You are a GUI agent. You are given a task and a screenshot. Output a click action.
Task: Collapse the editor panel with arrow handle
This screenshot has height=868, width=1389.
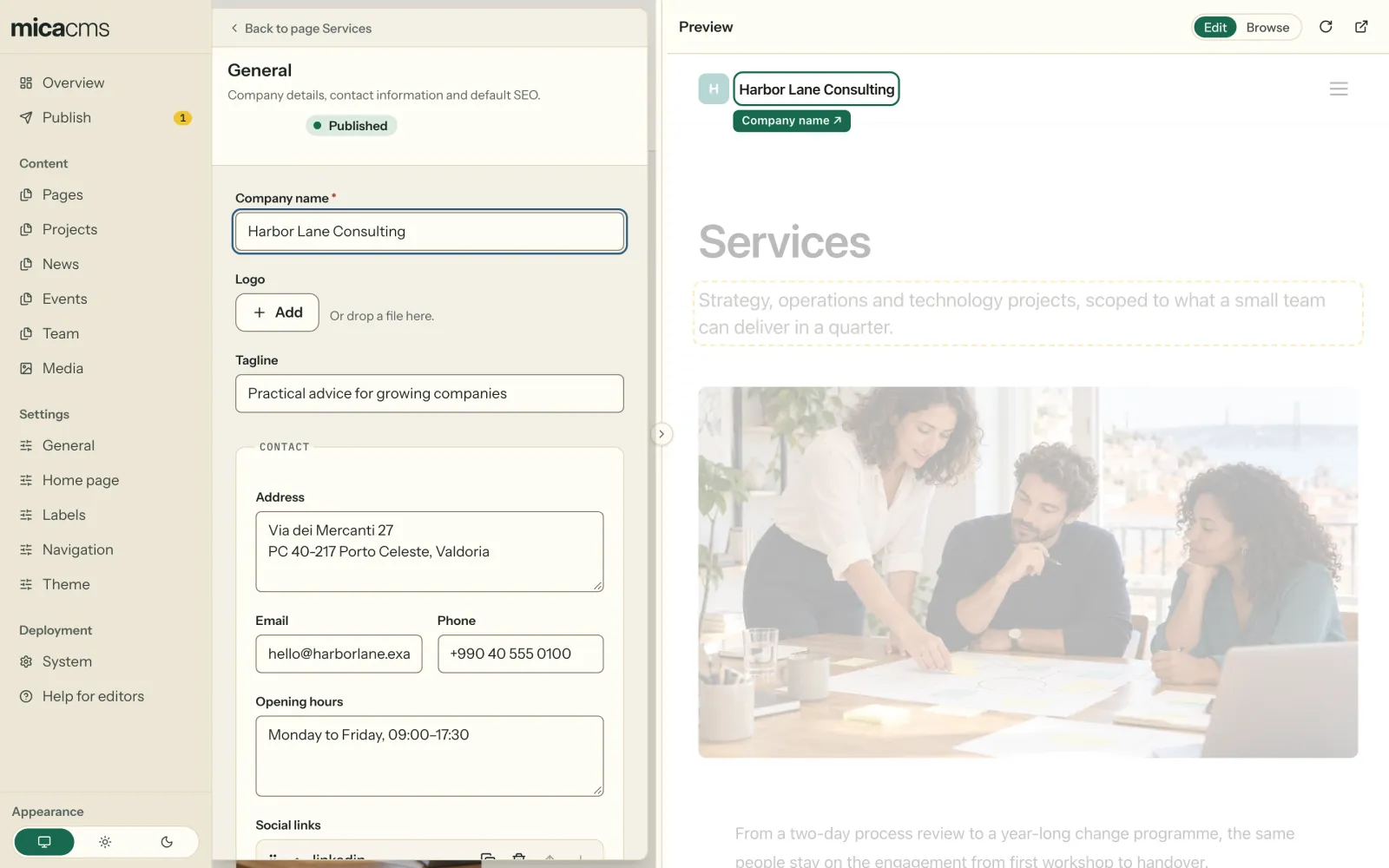click(662, 434)
